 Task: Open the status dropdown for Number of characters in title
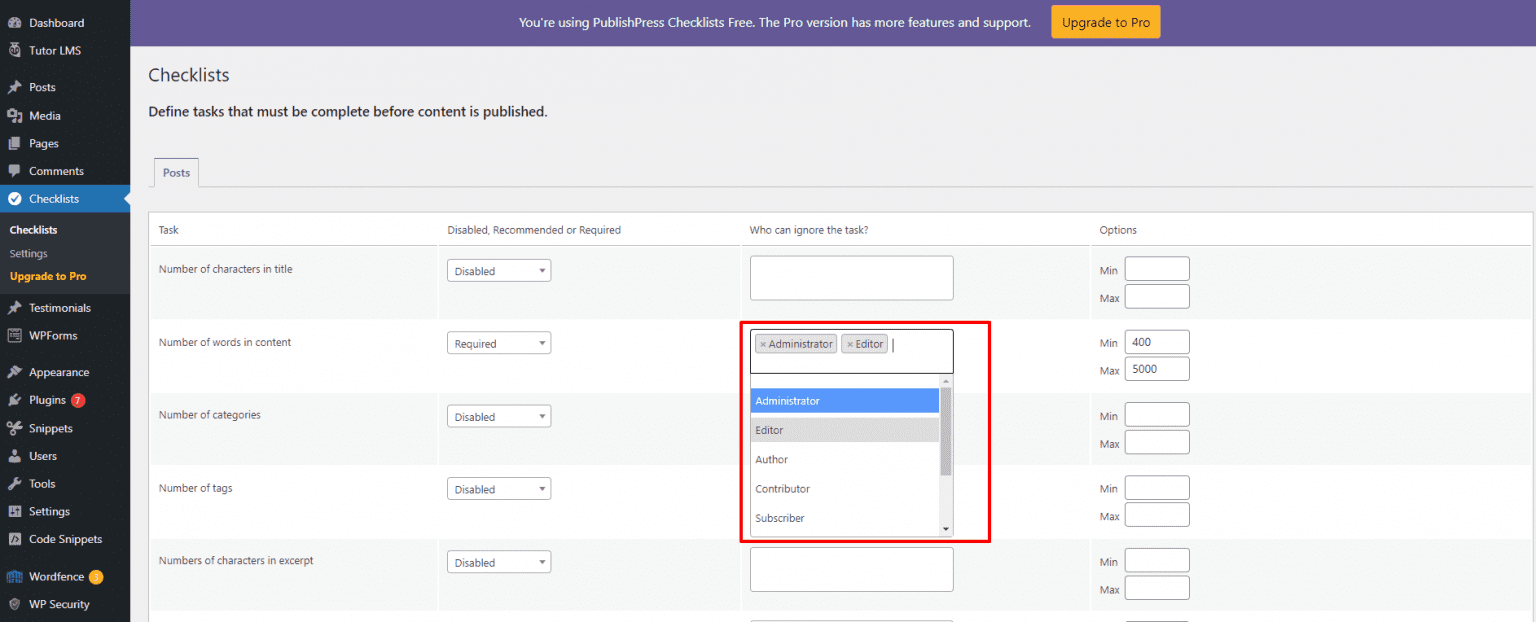499,270
